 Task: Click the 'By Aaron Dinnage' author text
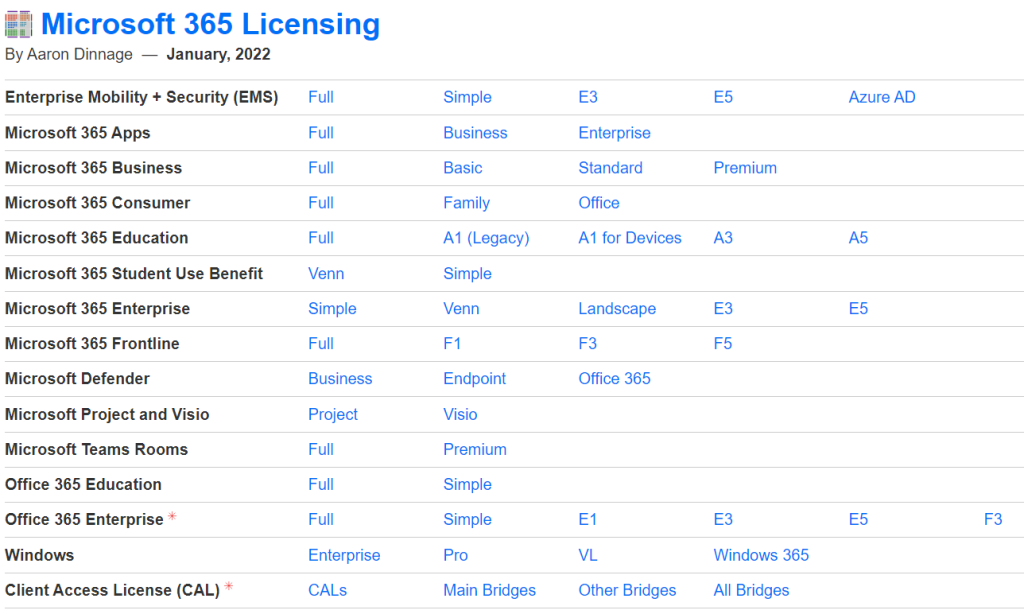coord(69,54)
